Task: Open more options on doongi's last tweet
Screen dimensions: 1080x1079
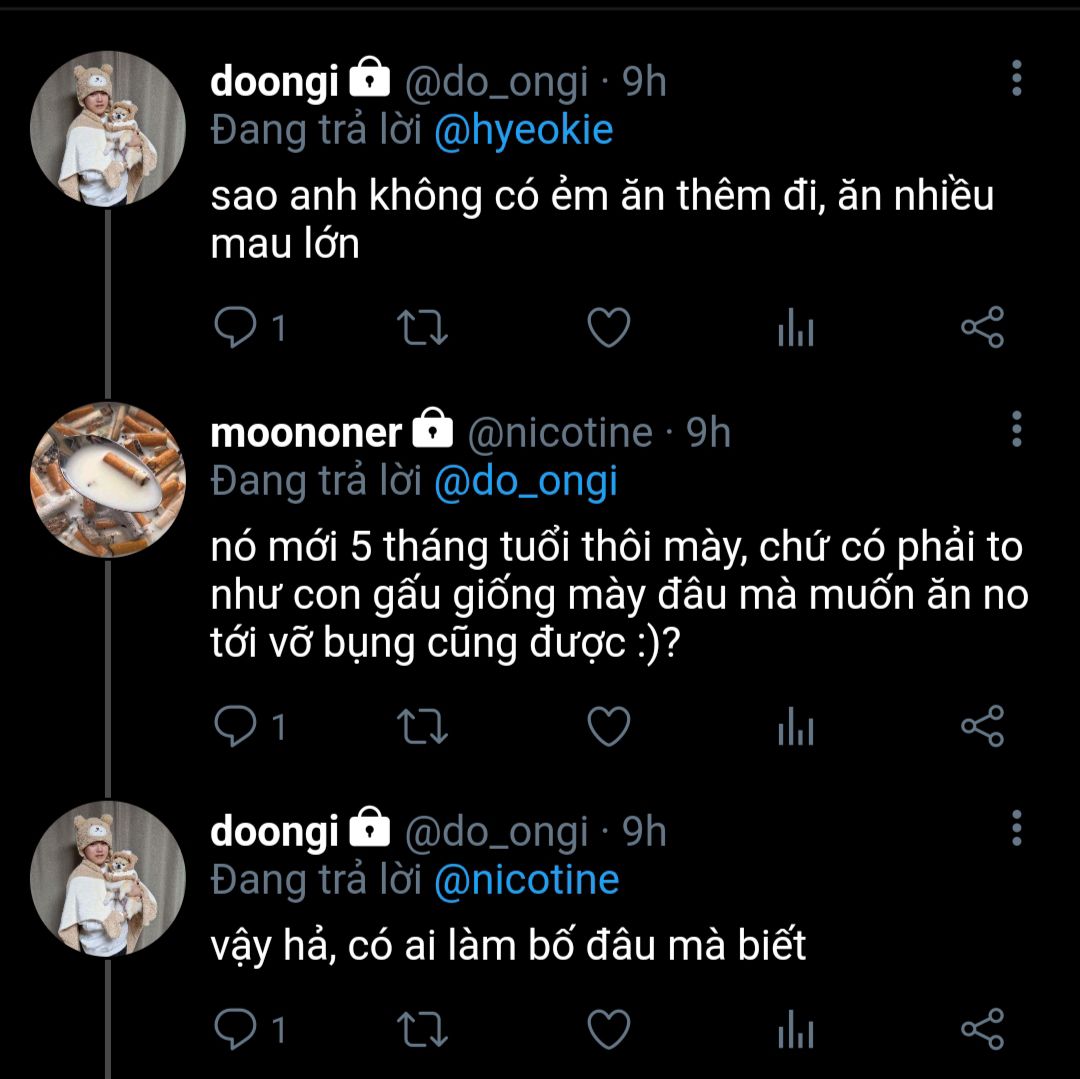Action: [x=1016, y=829]
